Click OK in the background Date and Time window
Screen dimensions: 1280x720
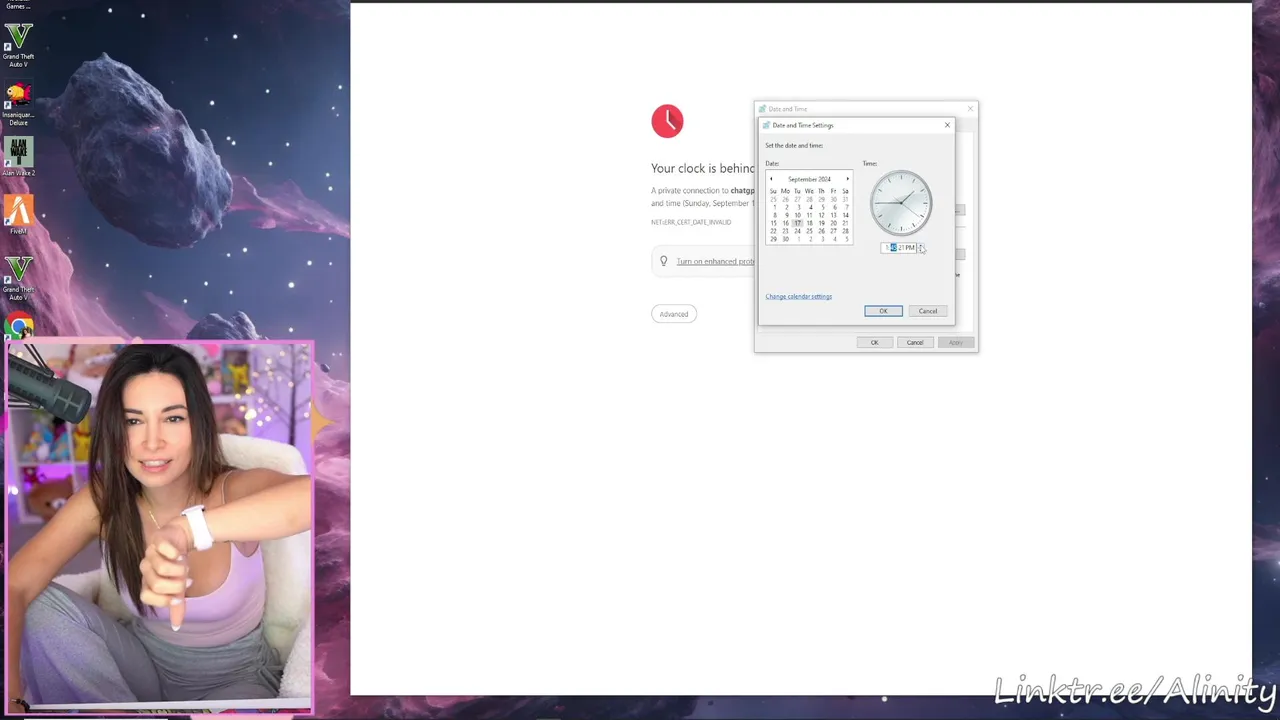(874, 342)
